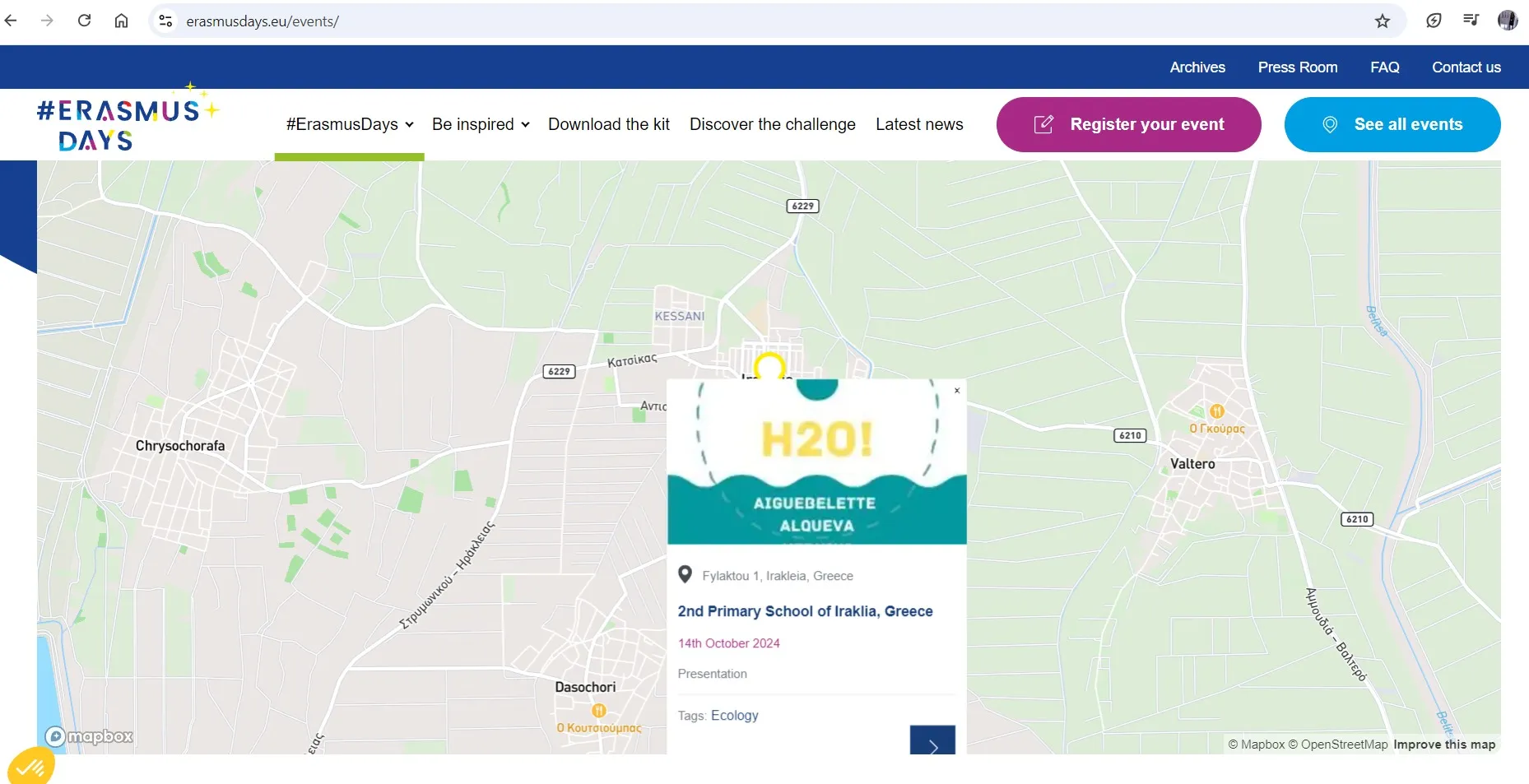Open the Archives link

tap(1197, 67)
